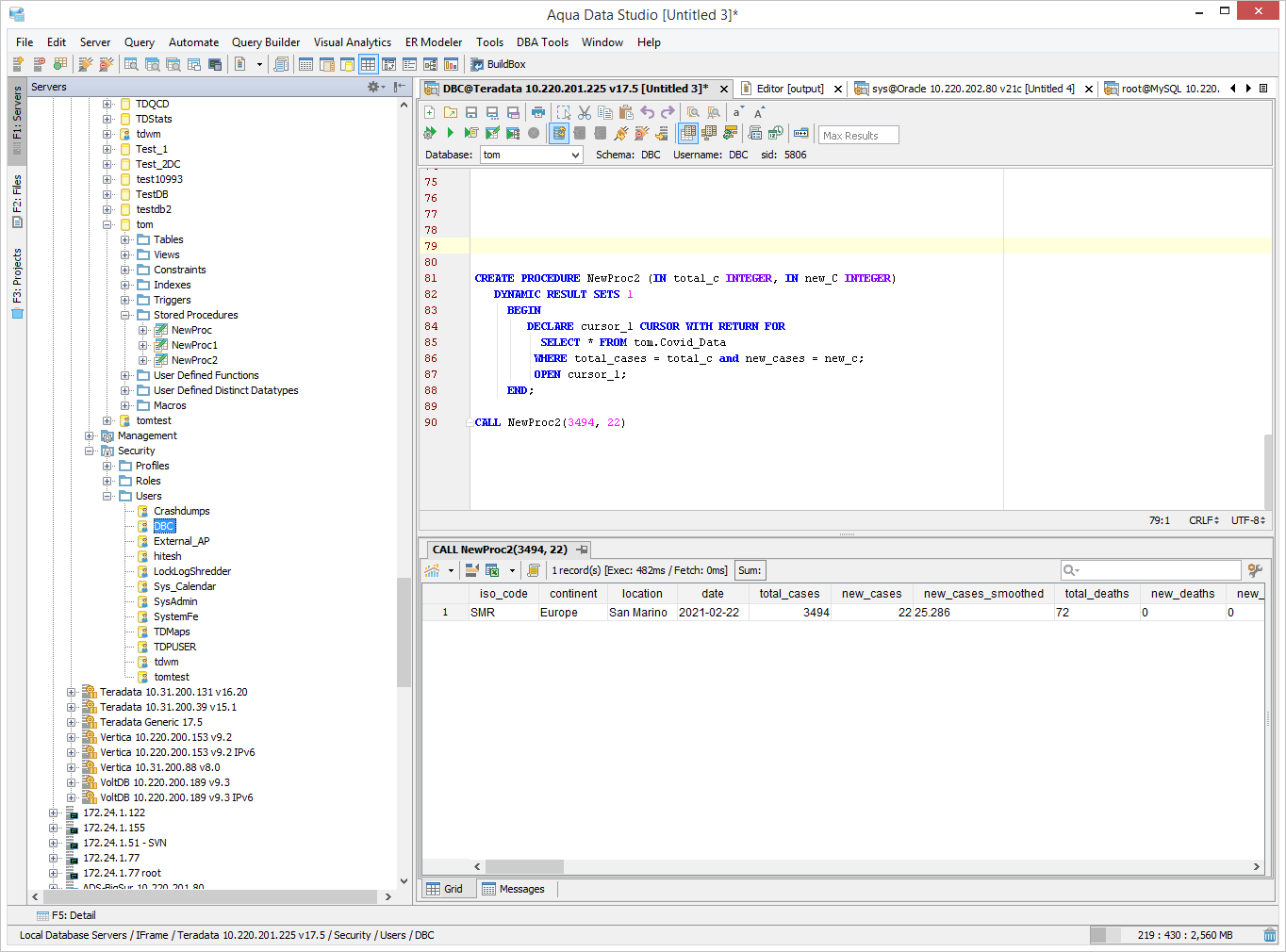Click the Sum: button in results toolbar
Viewport: 1286px width, 952px height.
pyautogui.click(x=750, y=570)
